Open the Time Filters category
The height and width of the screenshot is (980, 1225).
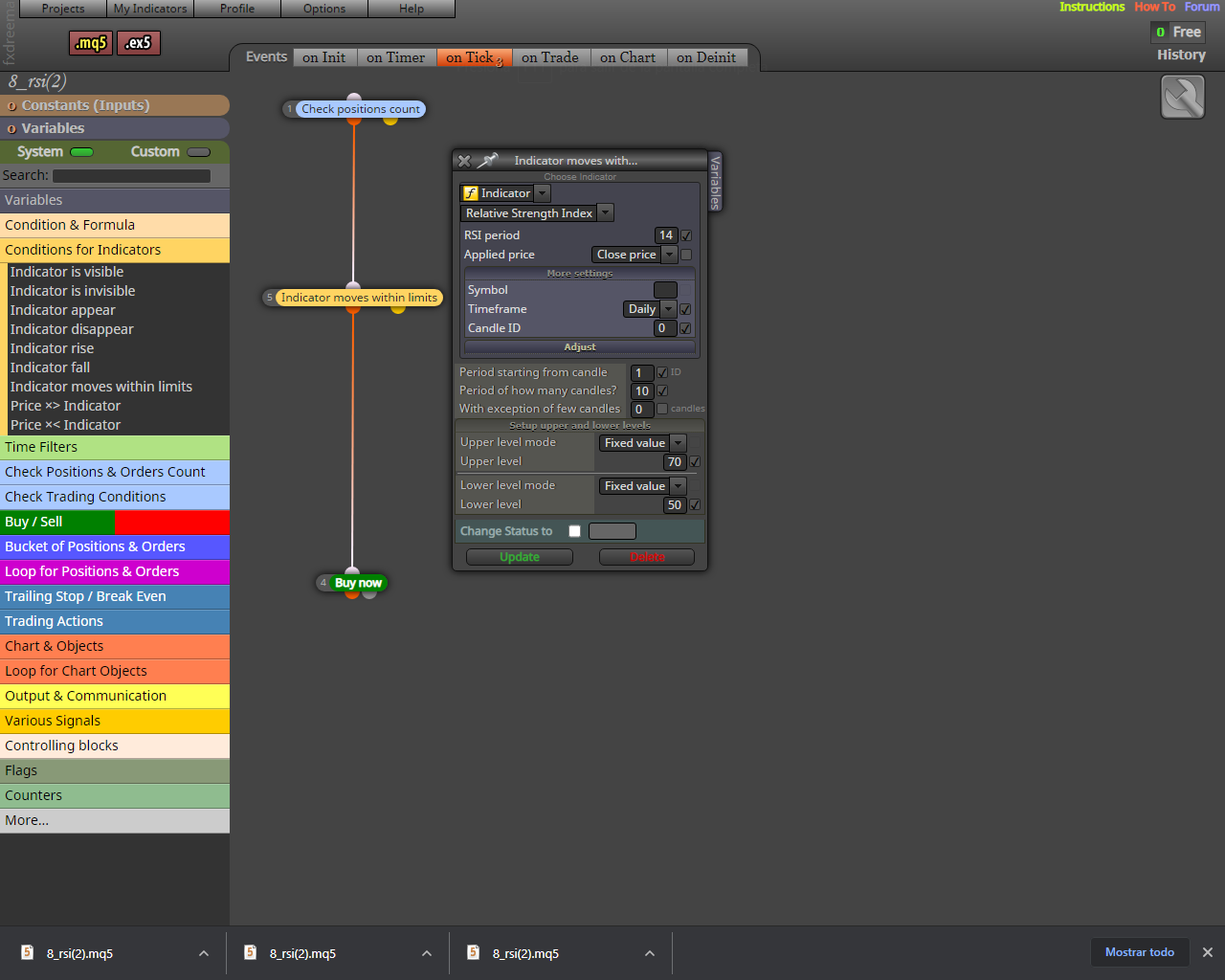[115, 447]
